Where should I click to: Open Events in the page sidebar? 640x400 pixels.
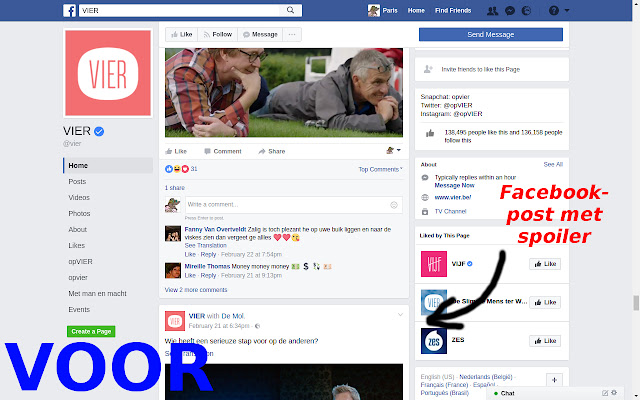point(79,309)
